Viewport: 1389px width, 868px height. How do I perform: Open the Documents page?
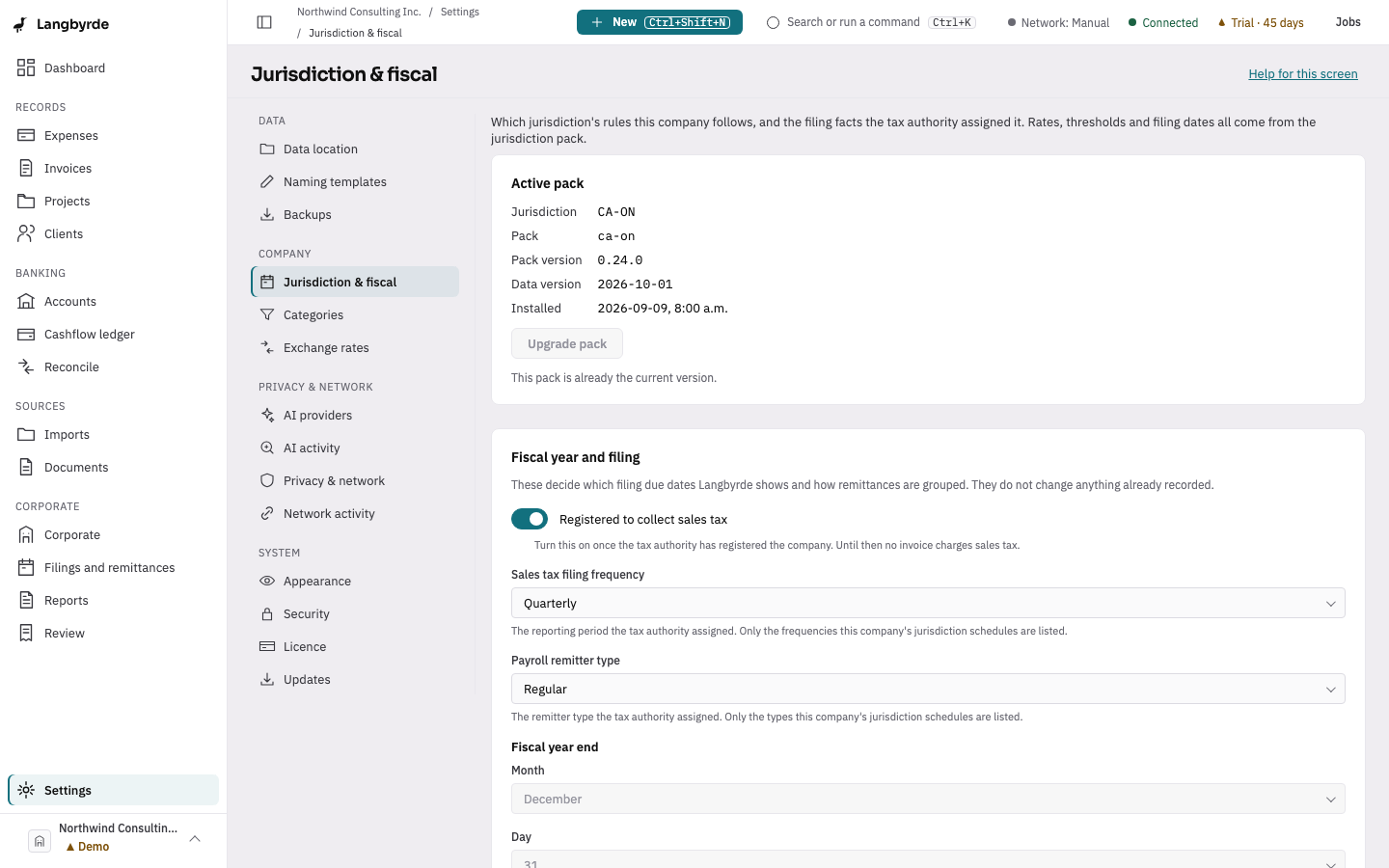tap(114, 467)
